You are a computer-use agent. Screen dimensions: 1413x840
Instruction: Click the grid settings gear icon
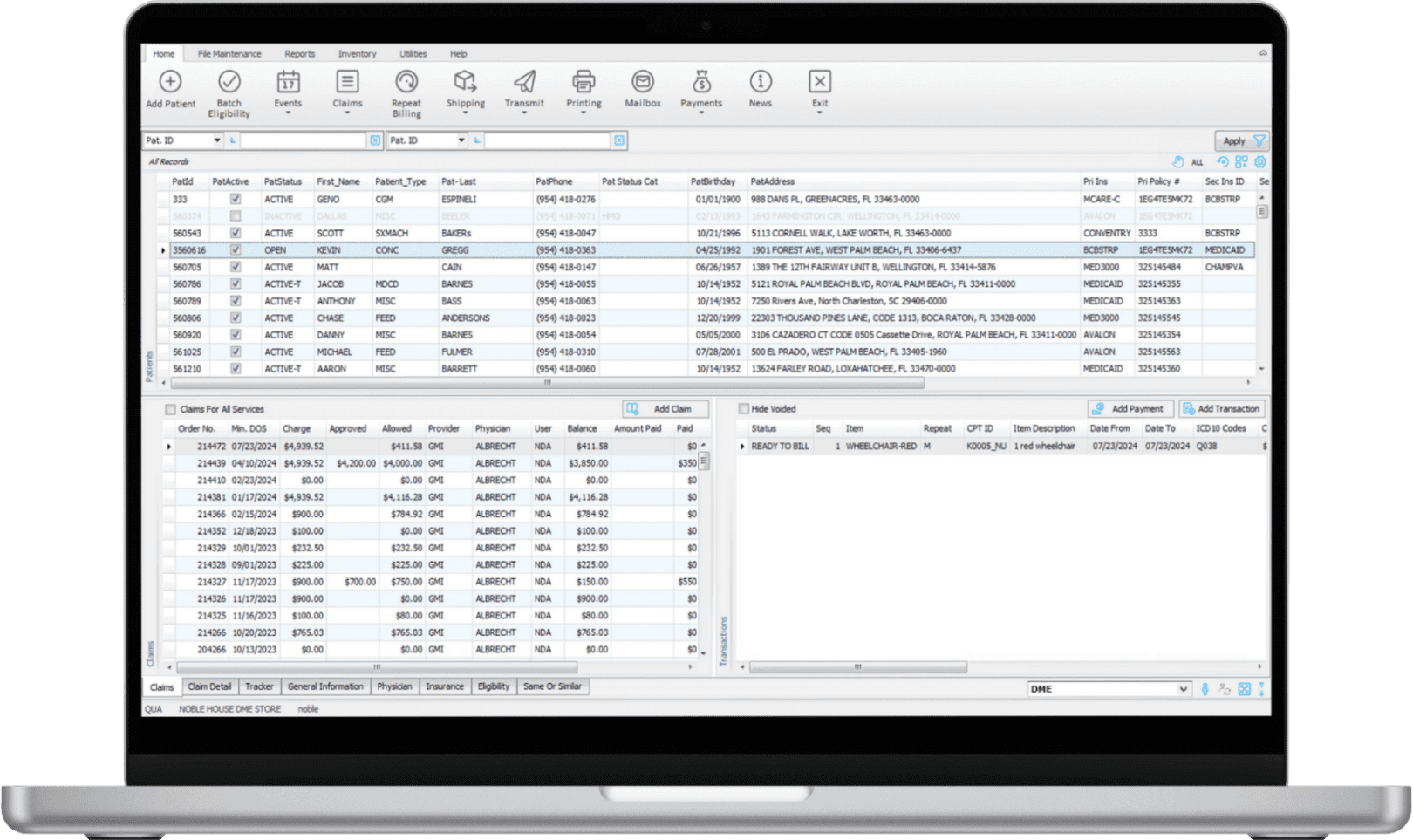click(x=1259, y=161)
